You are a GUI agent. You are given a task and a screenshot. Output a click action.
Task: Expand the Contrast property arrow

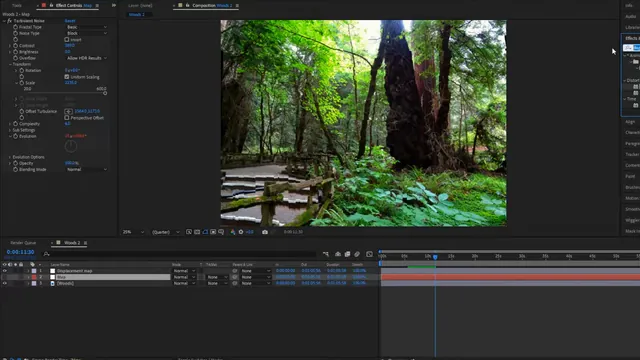tap(10, 46)
